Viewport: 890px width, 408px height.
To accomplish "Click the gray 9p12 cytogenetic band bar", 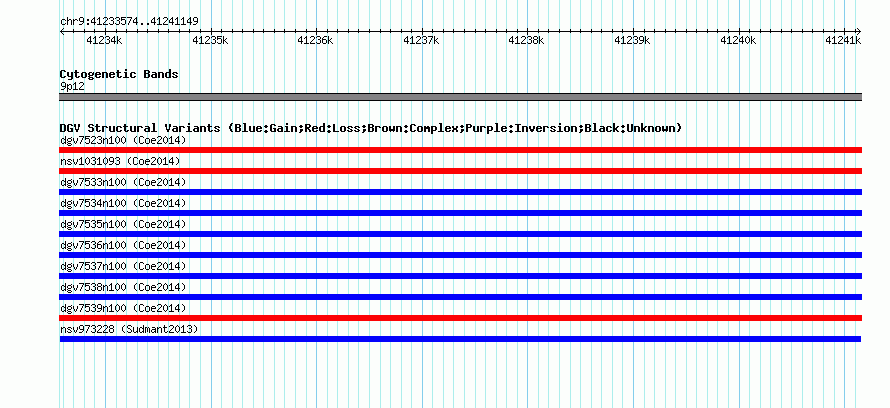I will (461, 97).
